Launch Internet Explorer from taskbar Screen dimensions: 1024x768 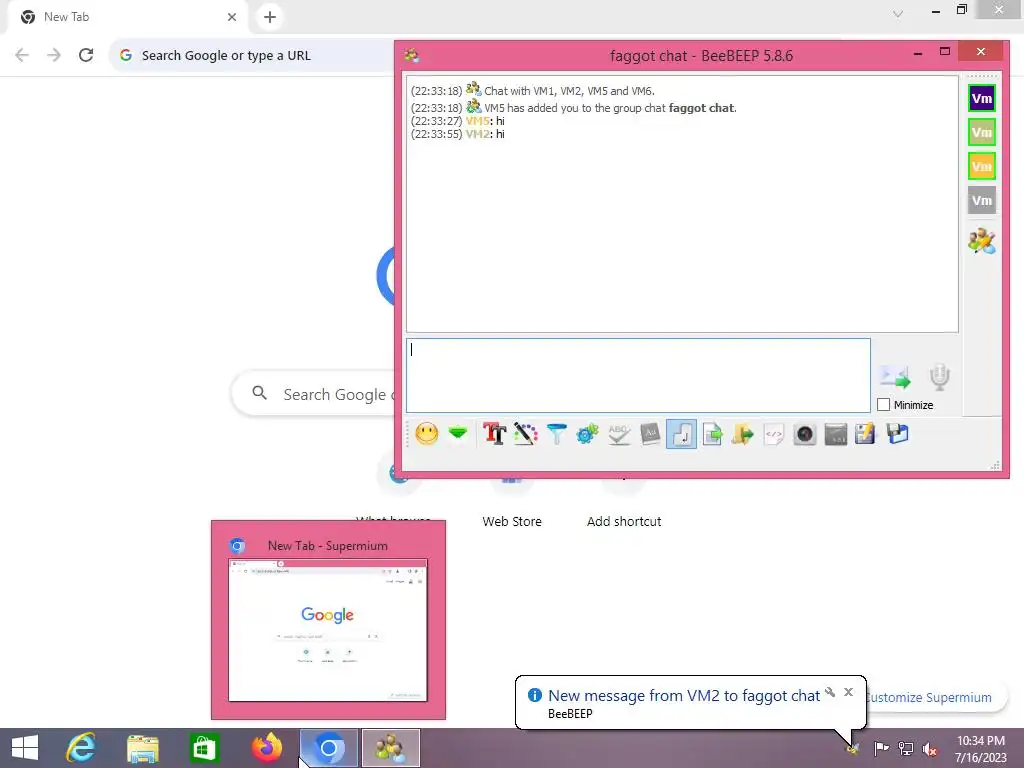point(81,748)
